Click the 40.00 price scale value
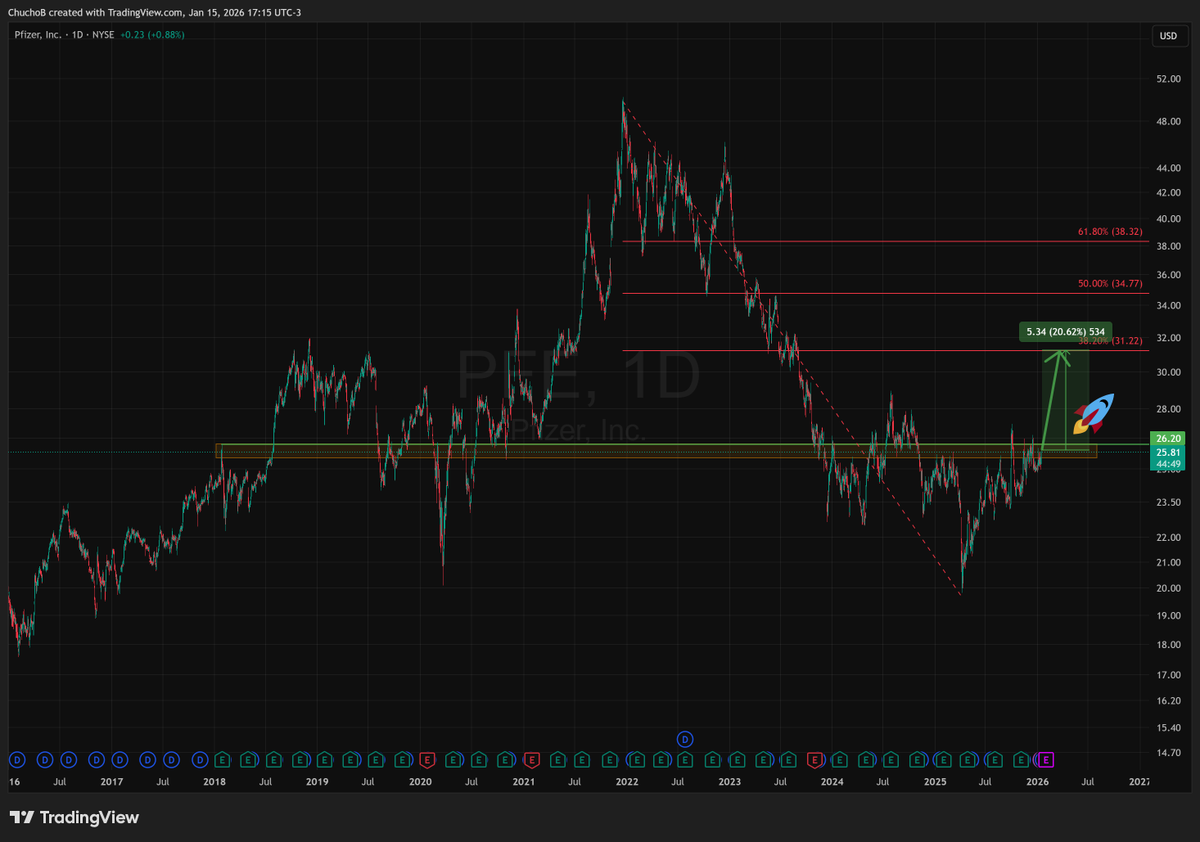 pos(1168,218)
